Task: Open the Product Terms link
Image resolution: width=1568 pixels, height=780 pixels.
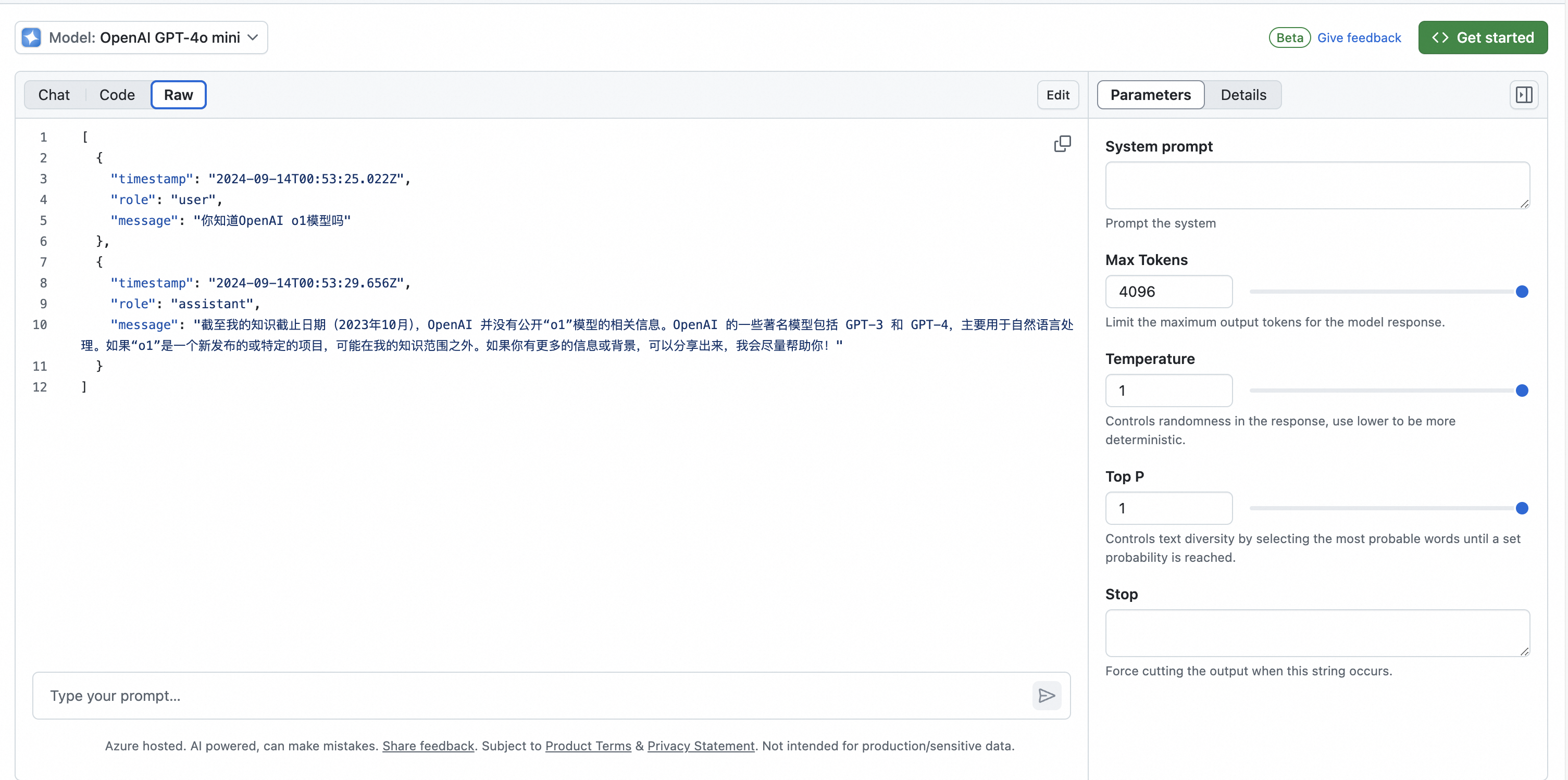Action: (x=588, y=746)
